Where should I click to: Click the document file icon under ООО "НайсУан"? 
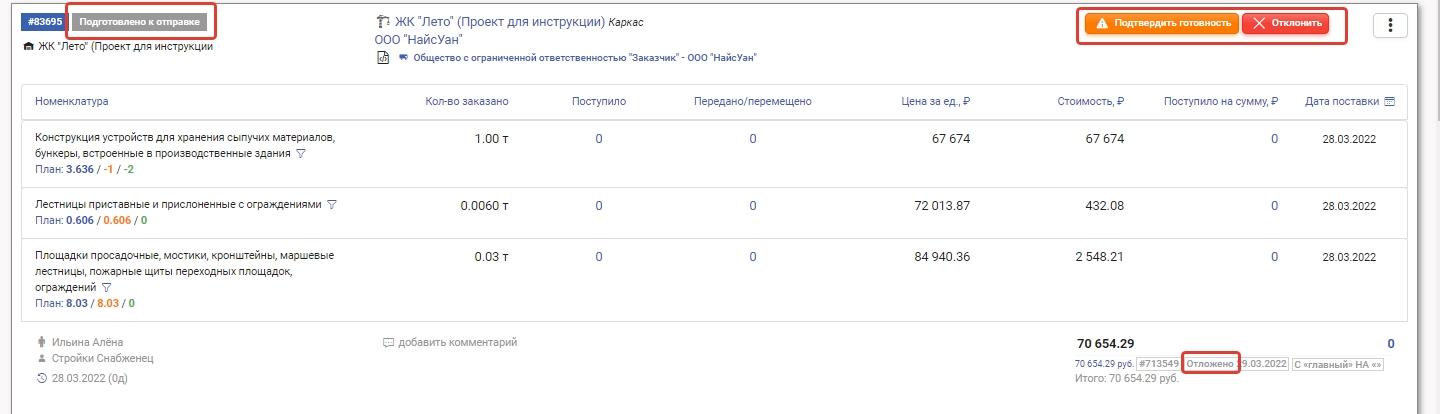pyautogui.click(x=382, y=58)
